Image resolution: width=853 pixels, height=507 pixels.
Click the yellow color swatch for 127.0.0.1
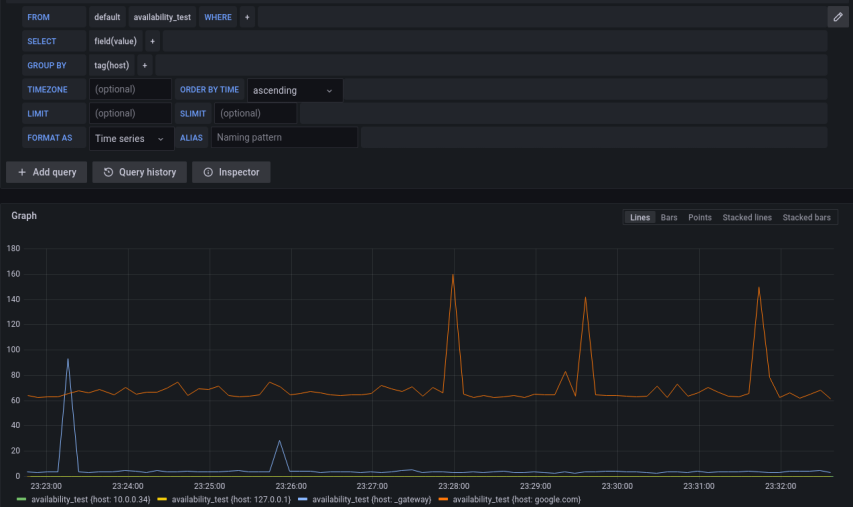[162, 499]
